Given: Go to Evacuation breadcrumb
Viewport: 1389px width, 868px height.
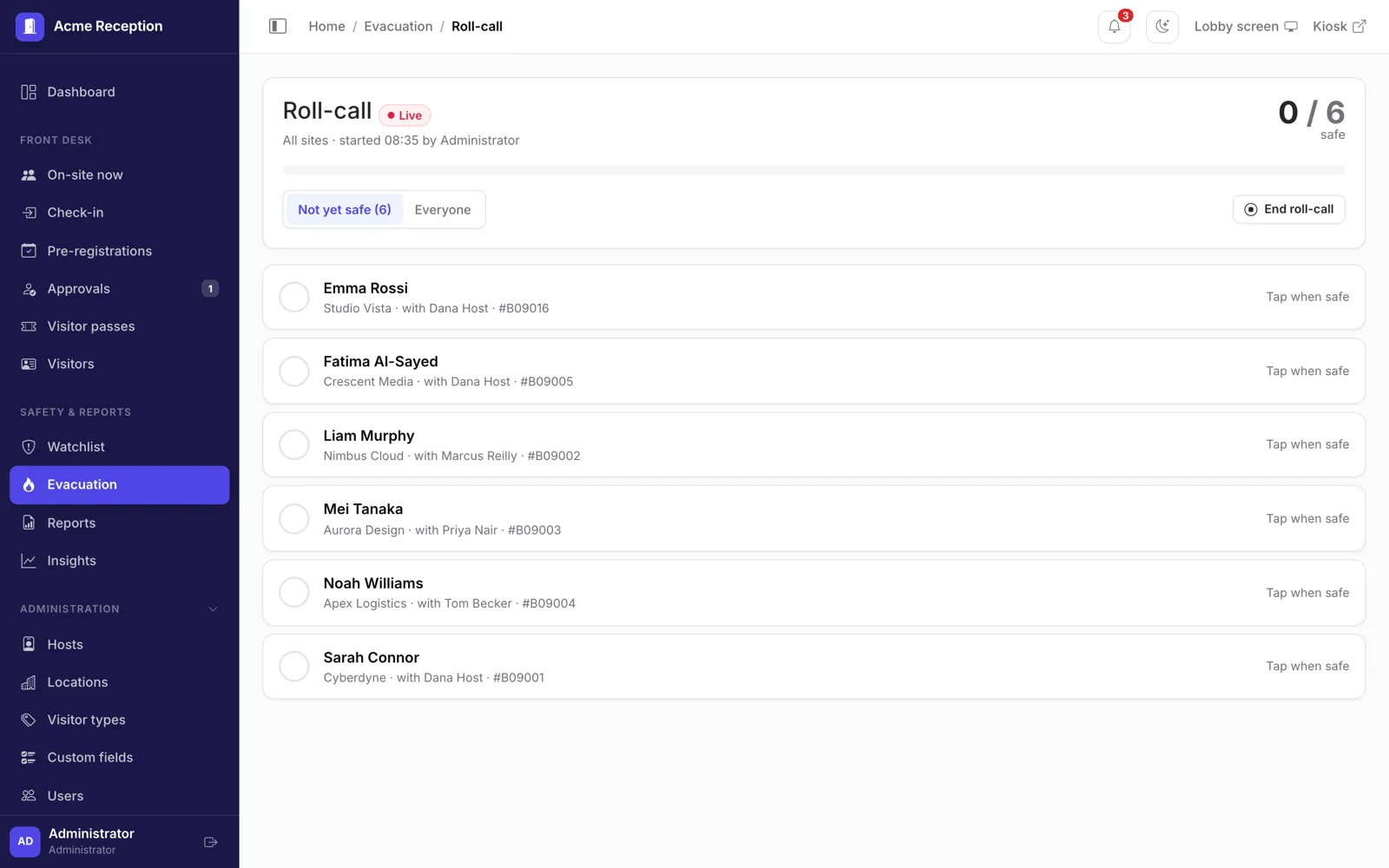Looking at the screenshot, I should 398,26.
